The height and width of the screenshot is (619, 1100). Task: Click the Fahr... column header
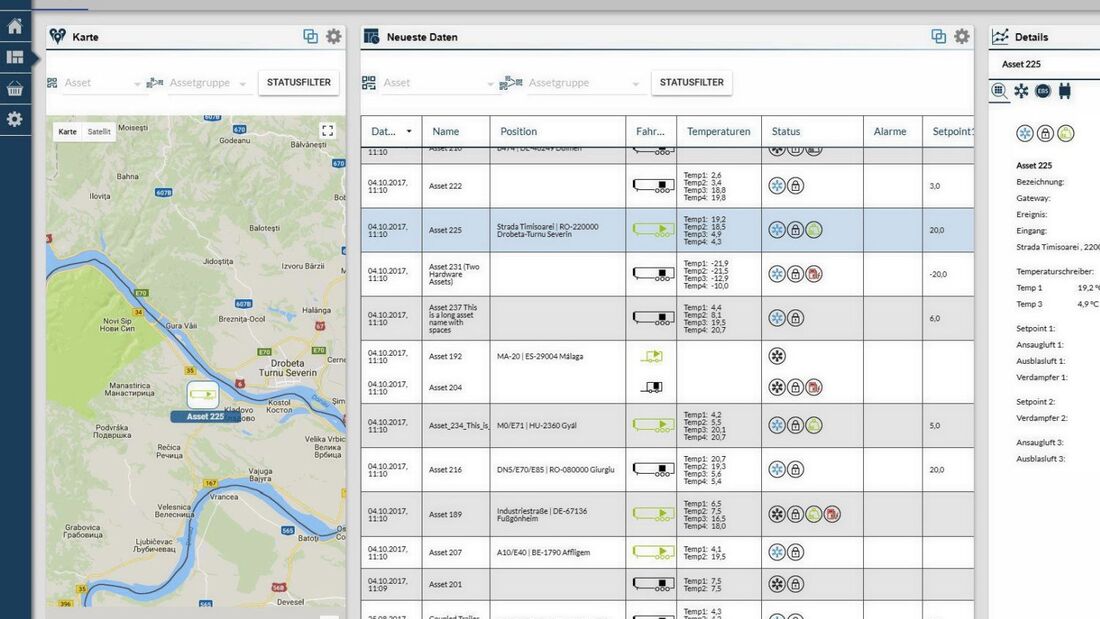tap(650, 131)
